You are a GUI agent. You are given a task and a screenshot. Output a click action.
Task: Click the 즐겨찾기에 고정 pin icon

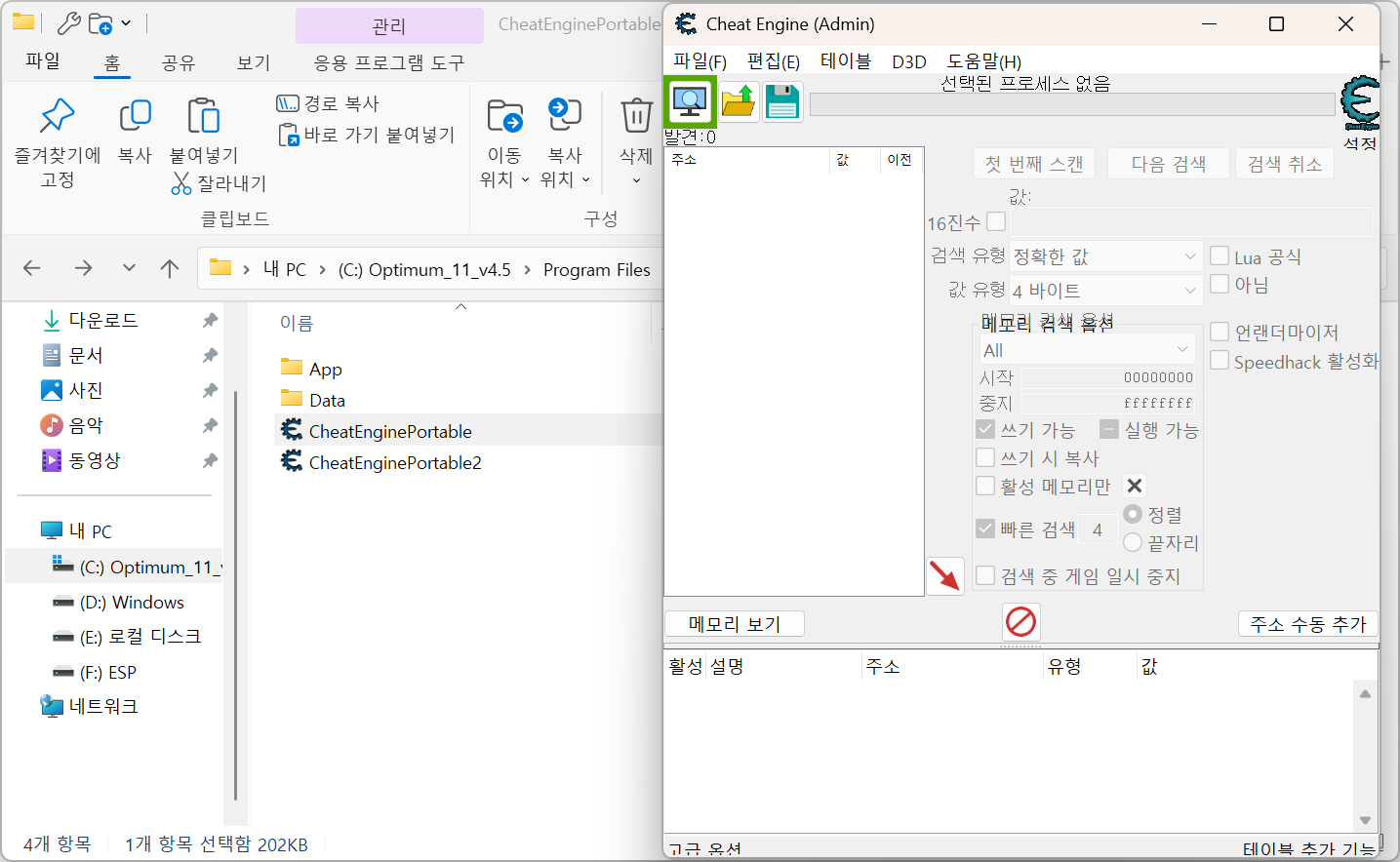click(58, 116)
